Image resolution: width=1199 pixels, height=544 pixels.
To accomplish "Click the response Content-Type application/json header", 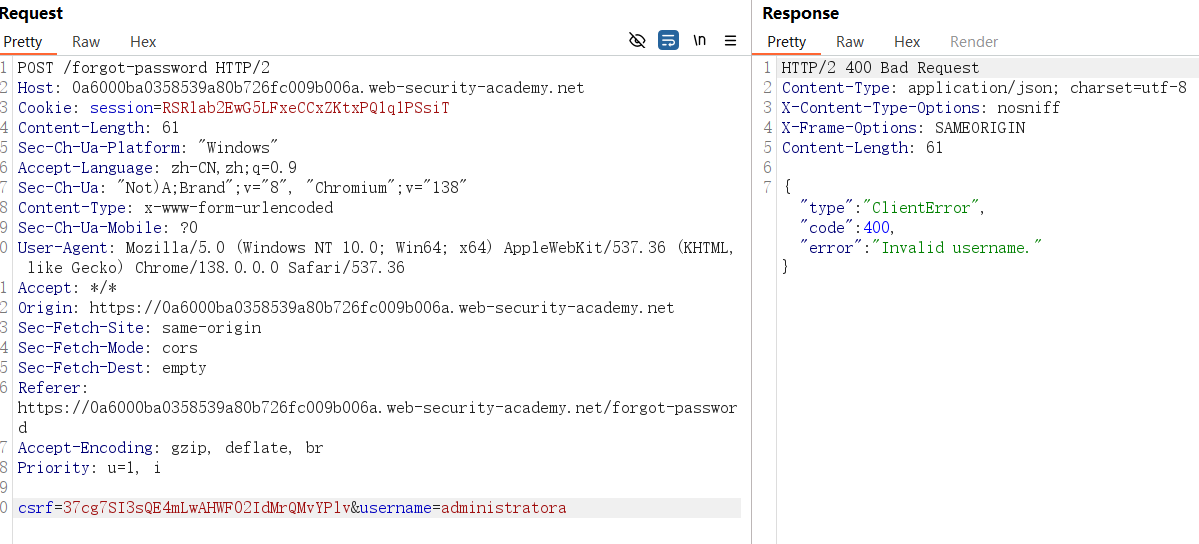I will 984,88.
